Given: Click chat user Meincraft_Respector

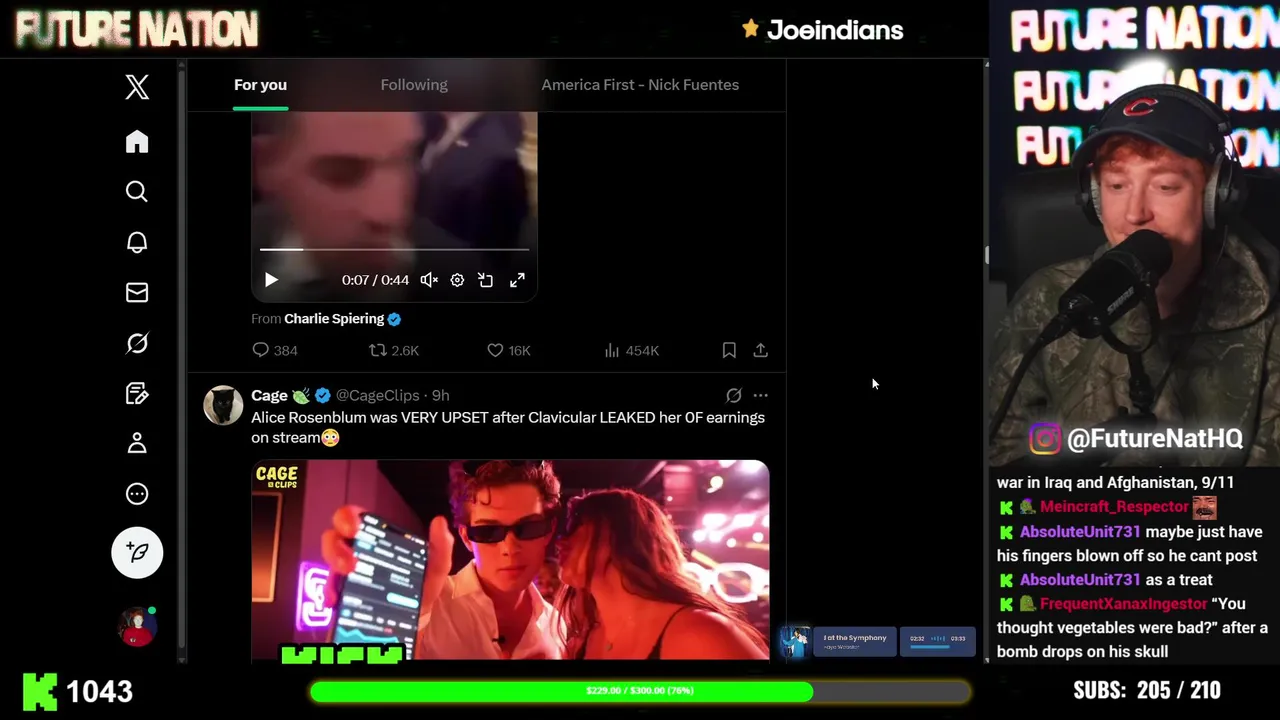Looking at the screenshot, I should [x=1114, y=507].
